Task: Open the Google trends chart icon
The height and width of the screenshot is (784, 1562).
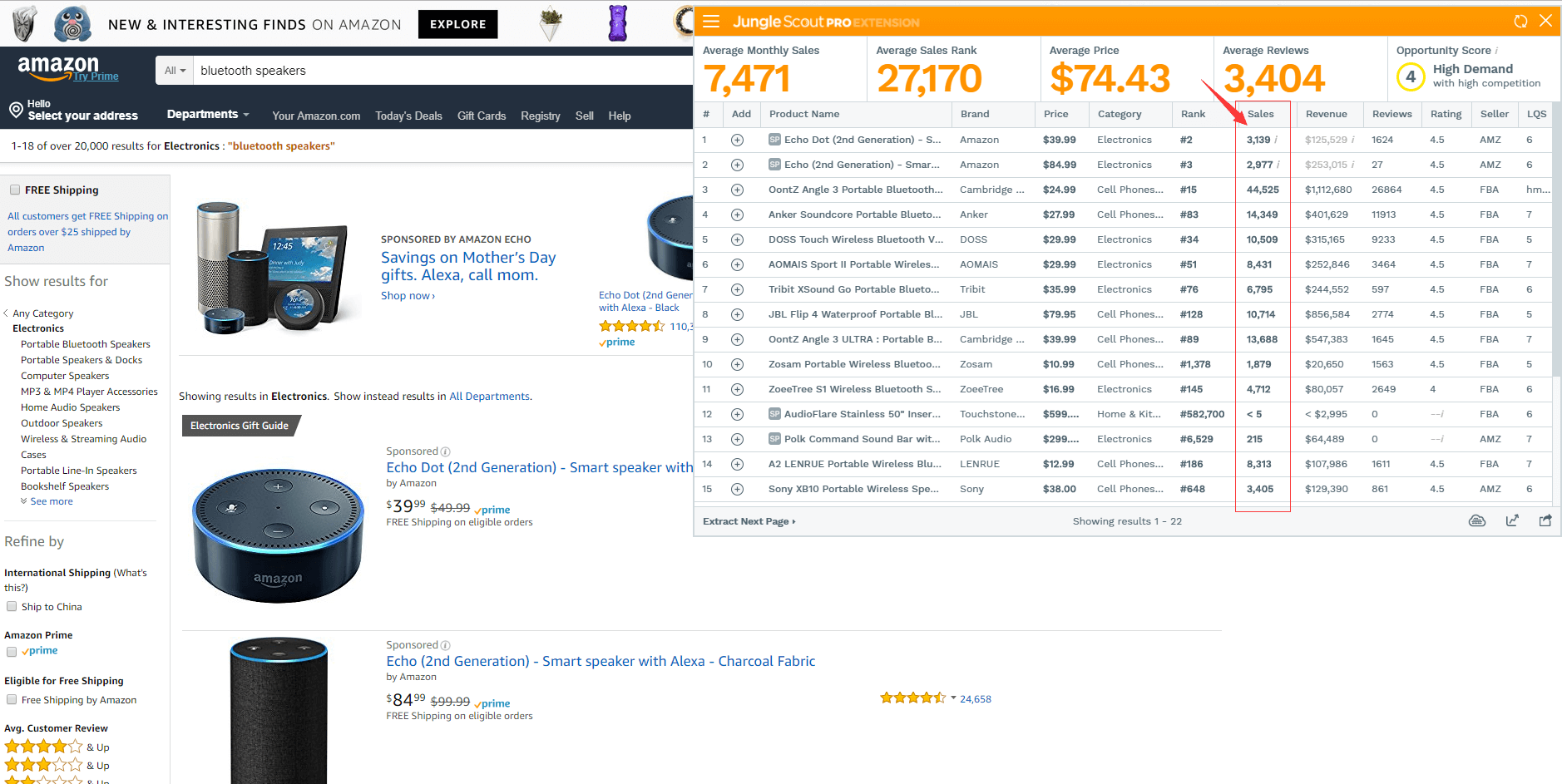Action: coord(1512,521)
